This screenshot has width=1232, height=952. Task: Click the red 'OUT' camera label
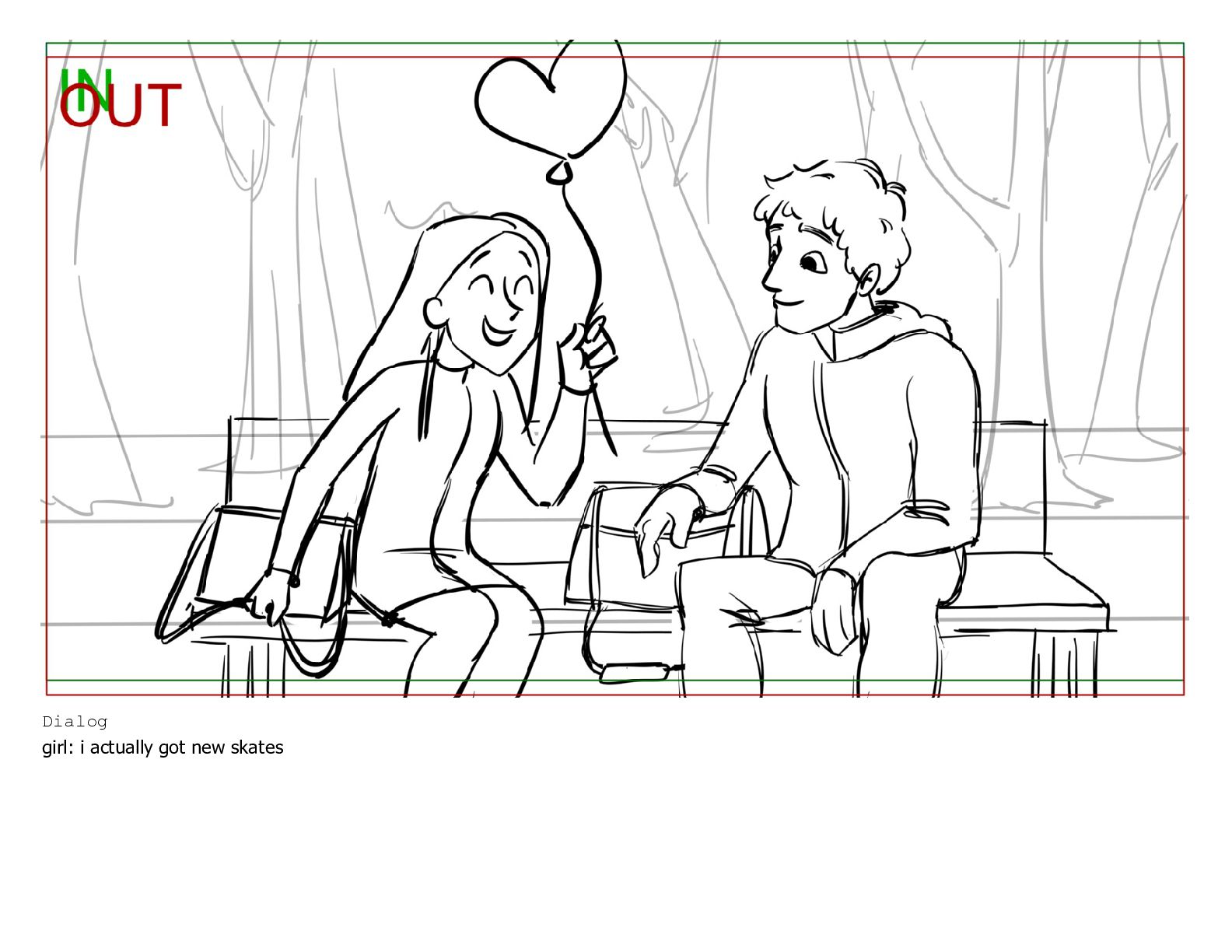click(121, 106)
